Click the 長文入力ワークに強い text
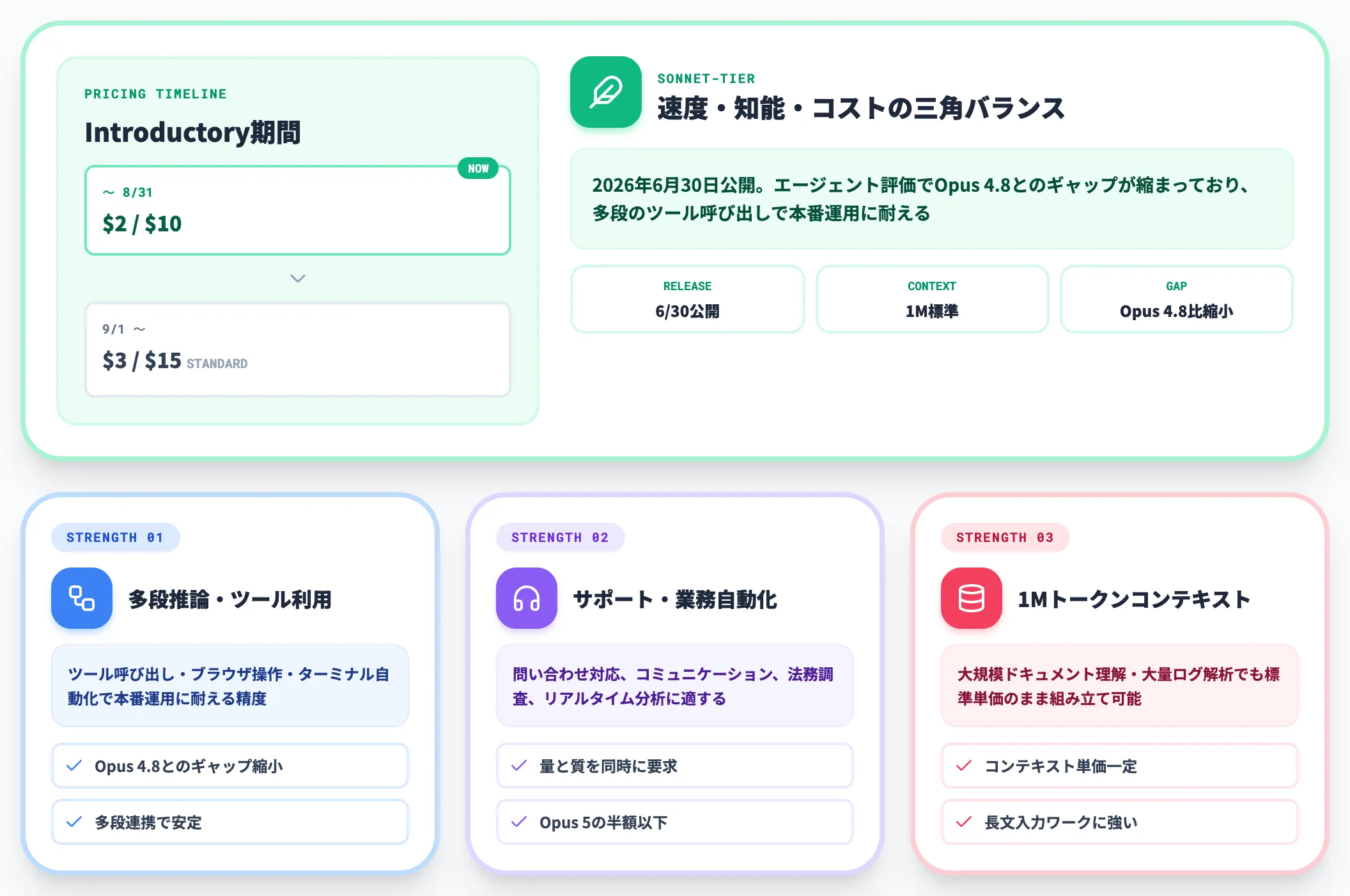Viewport: 1350px width, 896px height. pos(1061,822)
